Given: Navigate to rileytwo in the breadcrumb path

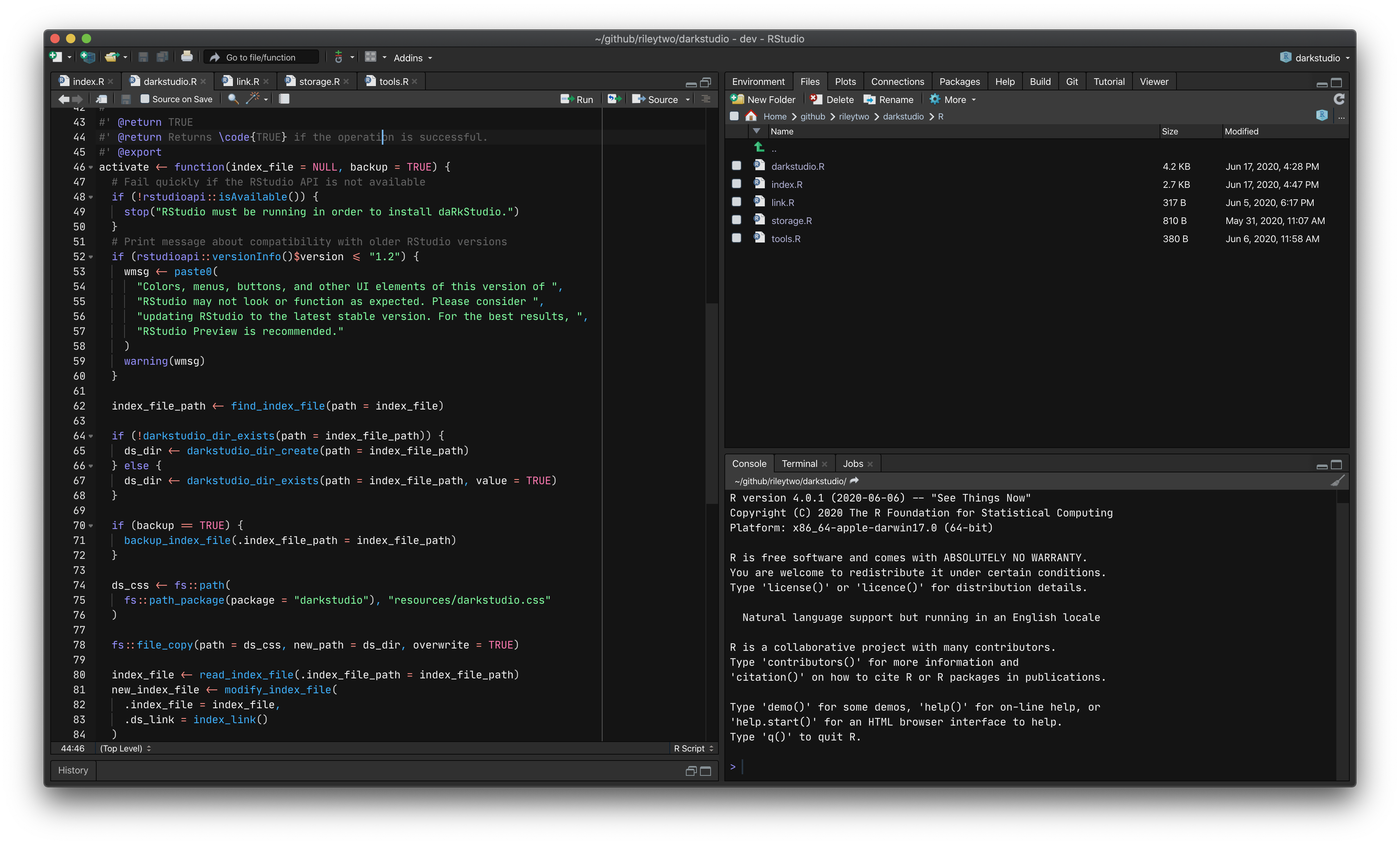Looking at the screenshot, I should click(854, 116).
